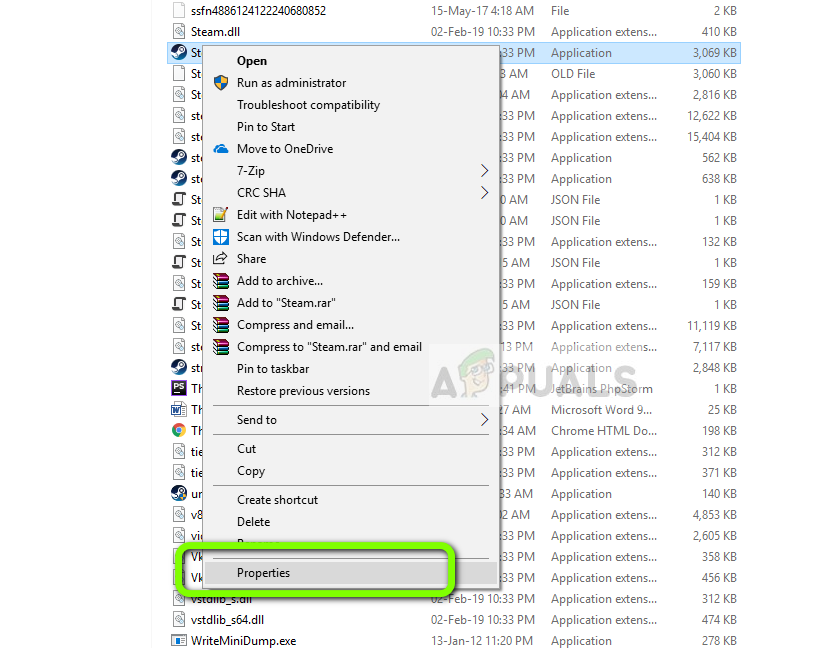This screenshot has width=821, height=648.
Task: Choose Create shortcut
Action: tap(277, 499)
